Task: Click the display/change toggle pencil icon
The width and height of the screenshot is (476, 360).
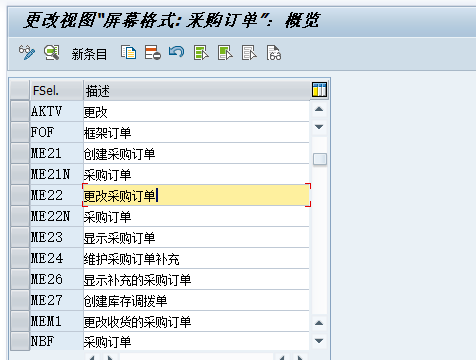Action: point(27,53)
